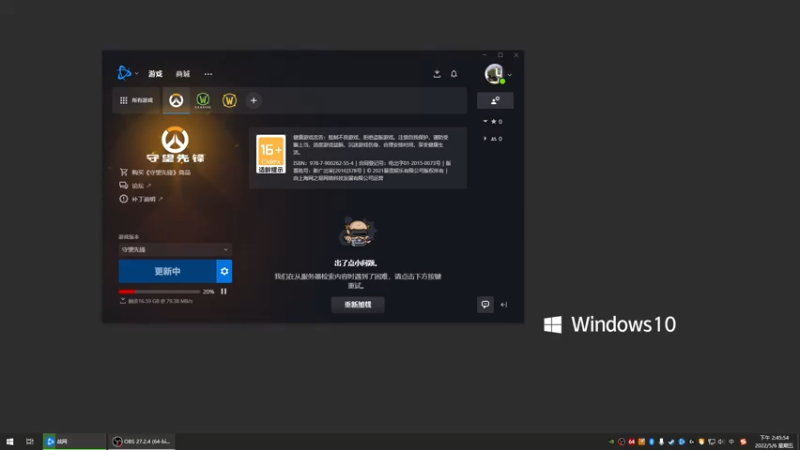Screen dimensions: 800x450
Task: Select the Overwatch game tab
Action: (x=176, y=101)
